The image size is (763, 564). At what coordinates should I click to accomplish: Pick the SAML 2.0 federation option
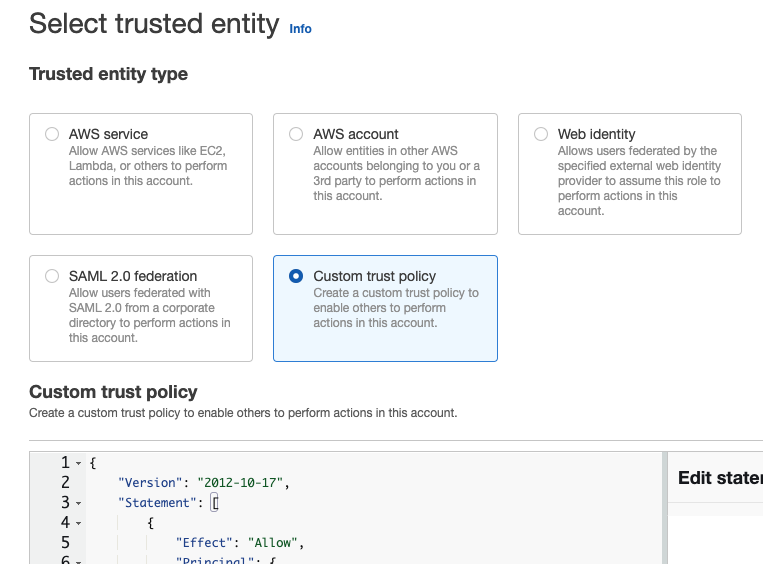point(52,276)
